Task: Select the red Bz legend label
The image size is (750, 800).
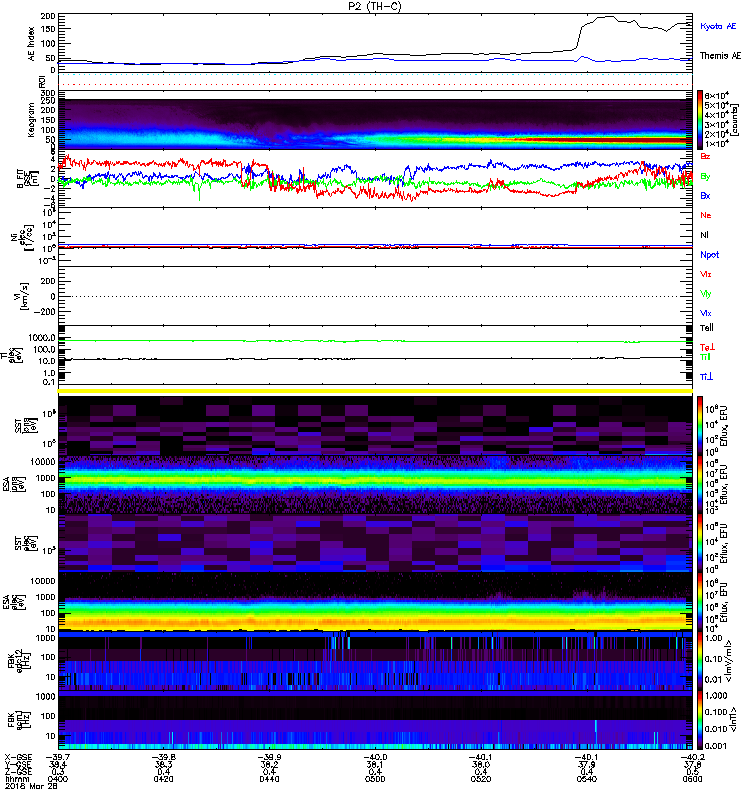Action: (x=705, y=156)
